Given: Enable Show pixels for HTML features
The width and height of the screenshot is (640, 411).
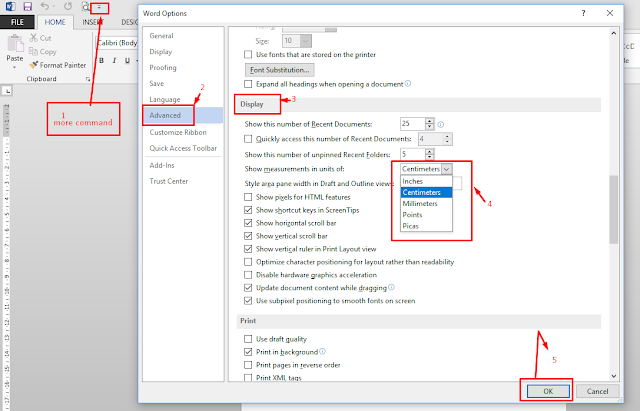Looking at the screenshot, I should click(x=248, y=197).
